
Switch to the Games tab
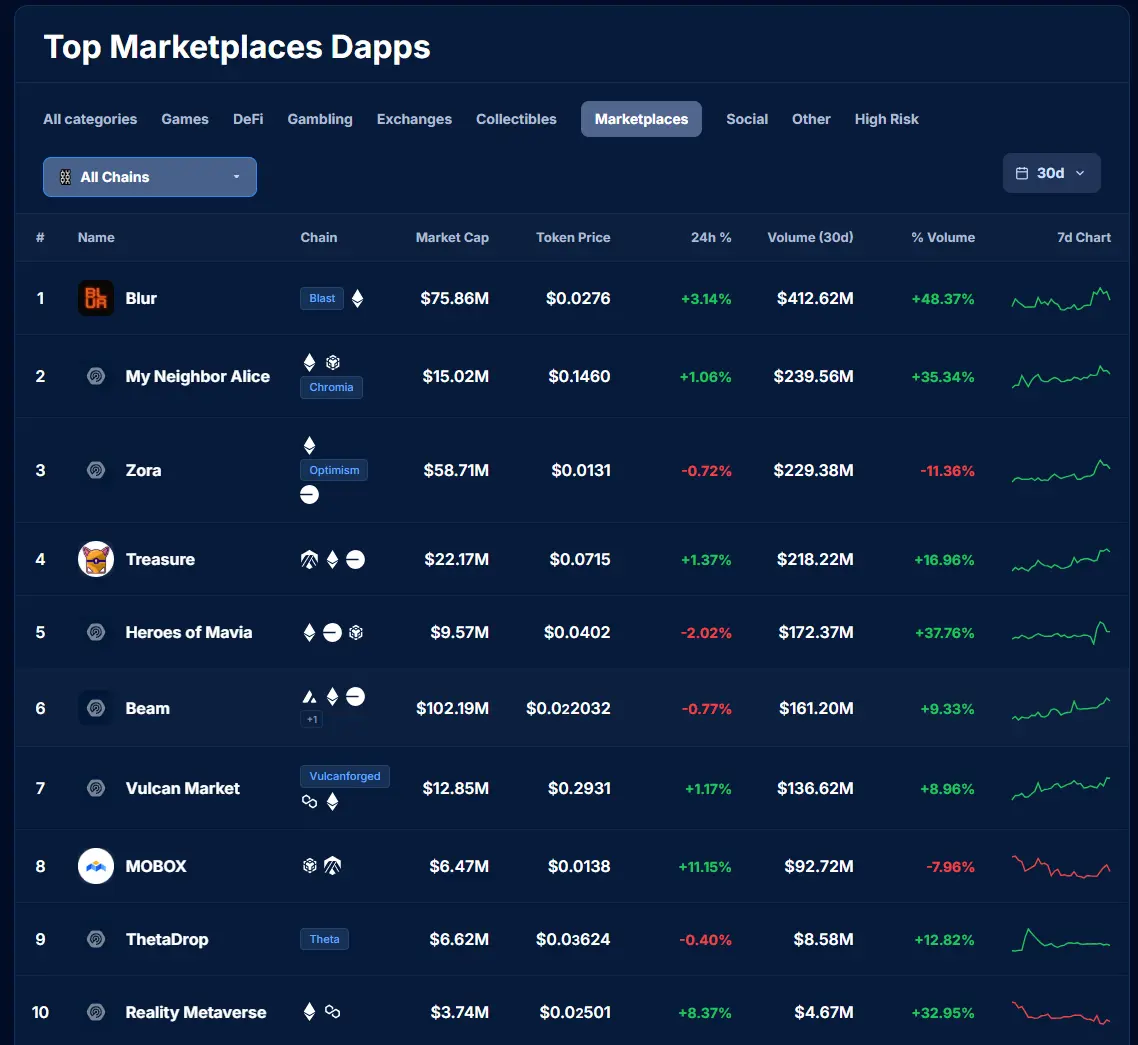(185, 119)
